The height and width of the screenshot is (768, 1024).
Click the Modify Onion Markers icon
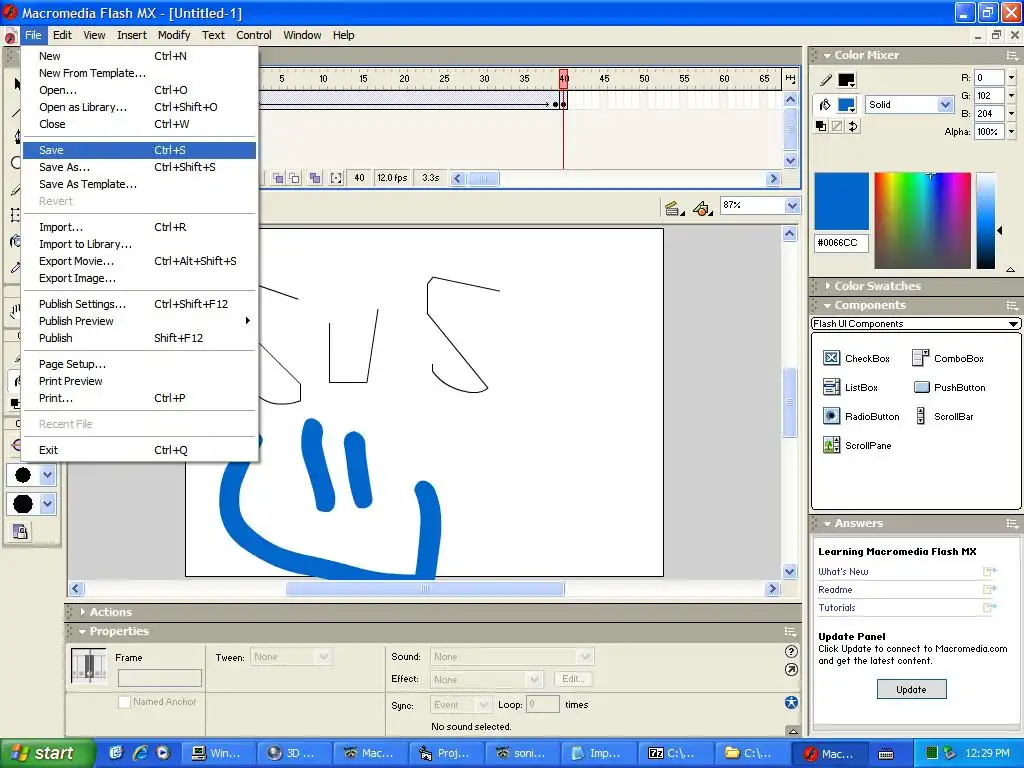336,178
